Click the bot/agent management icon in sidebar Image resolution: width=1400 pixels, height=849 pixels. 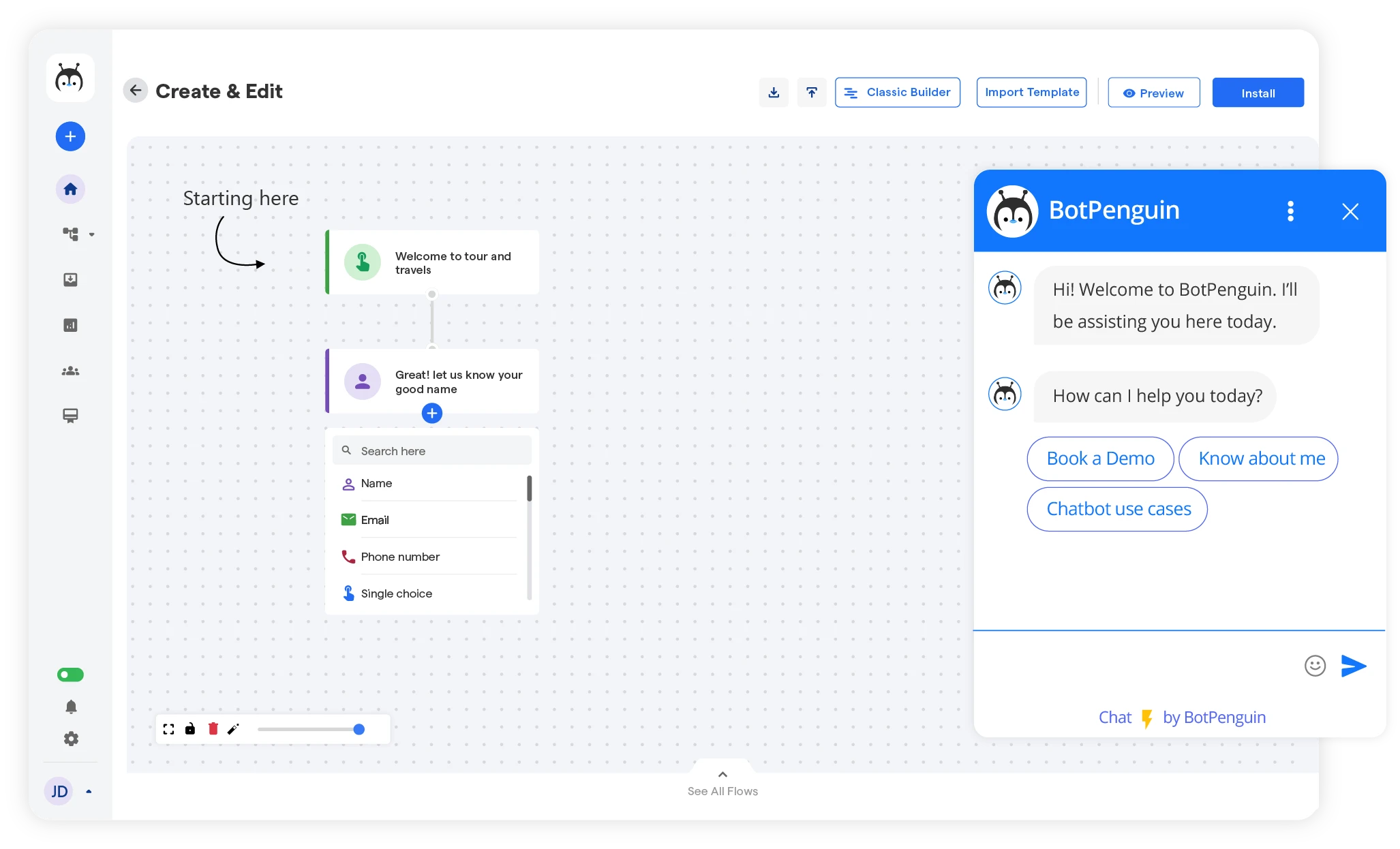69,234
